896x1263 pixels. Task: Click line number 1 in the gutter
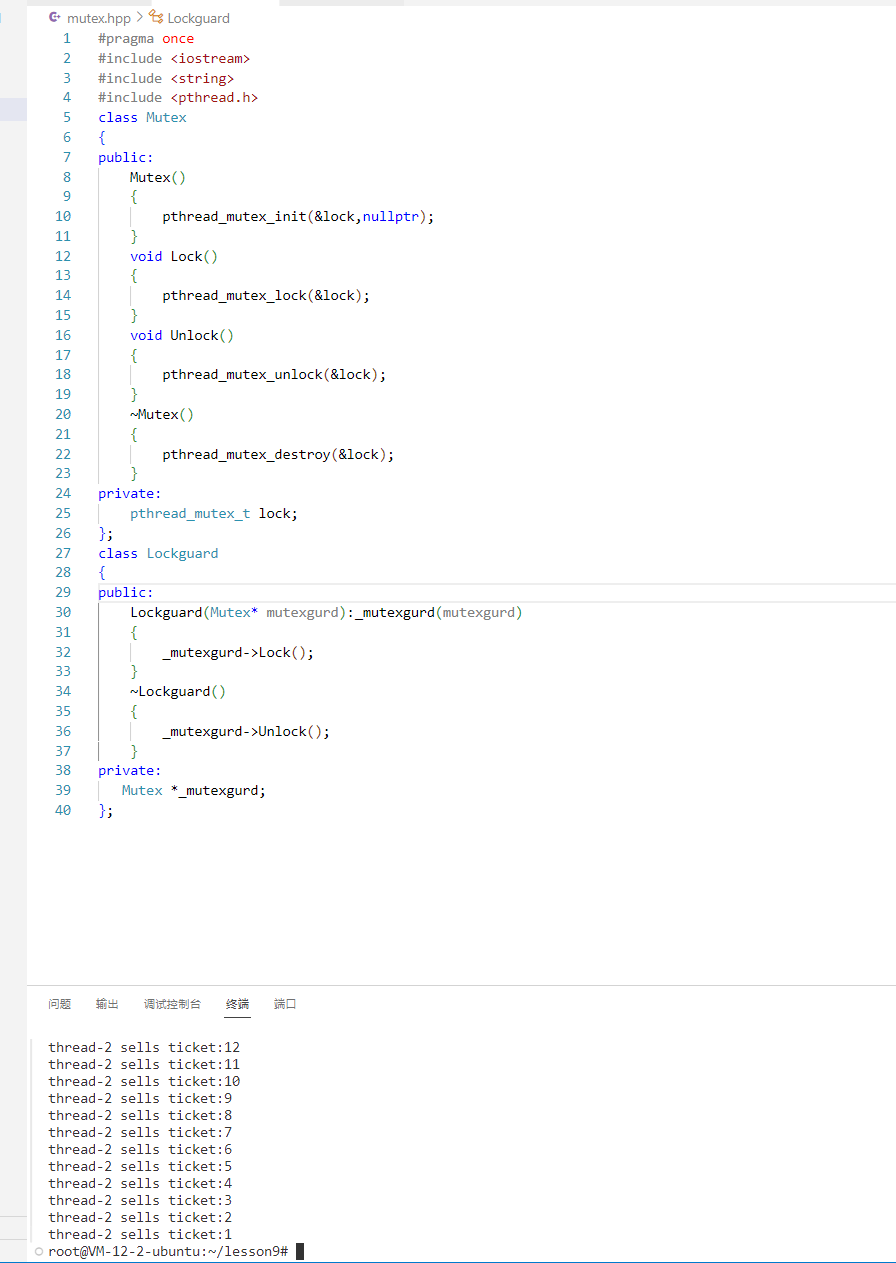click(x=67, y=38)
